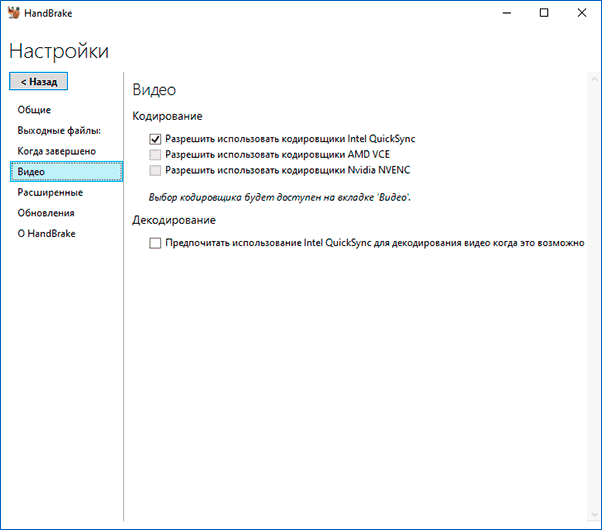Open the 'Расширенные' settings section
The image size is (602, 530).
pyautogui.click(x=50, y=192)
